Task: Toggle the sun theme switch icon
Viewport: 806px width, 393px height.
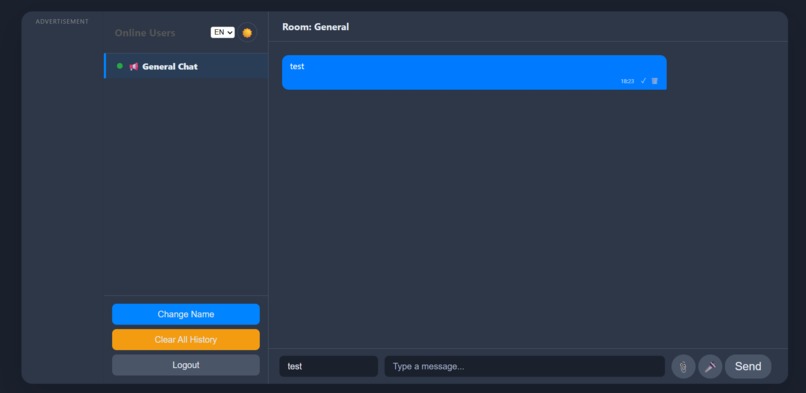Action: click(x=247, y=33)
